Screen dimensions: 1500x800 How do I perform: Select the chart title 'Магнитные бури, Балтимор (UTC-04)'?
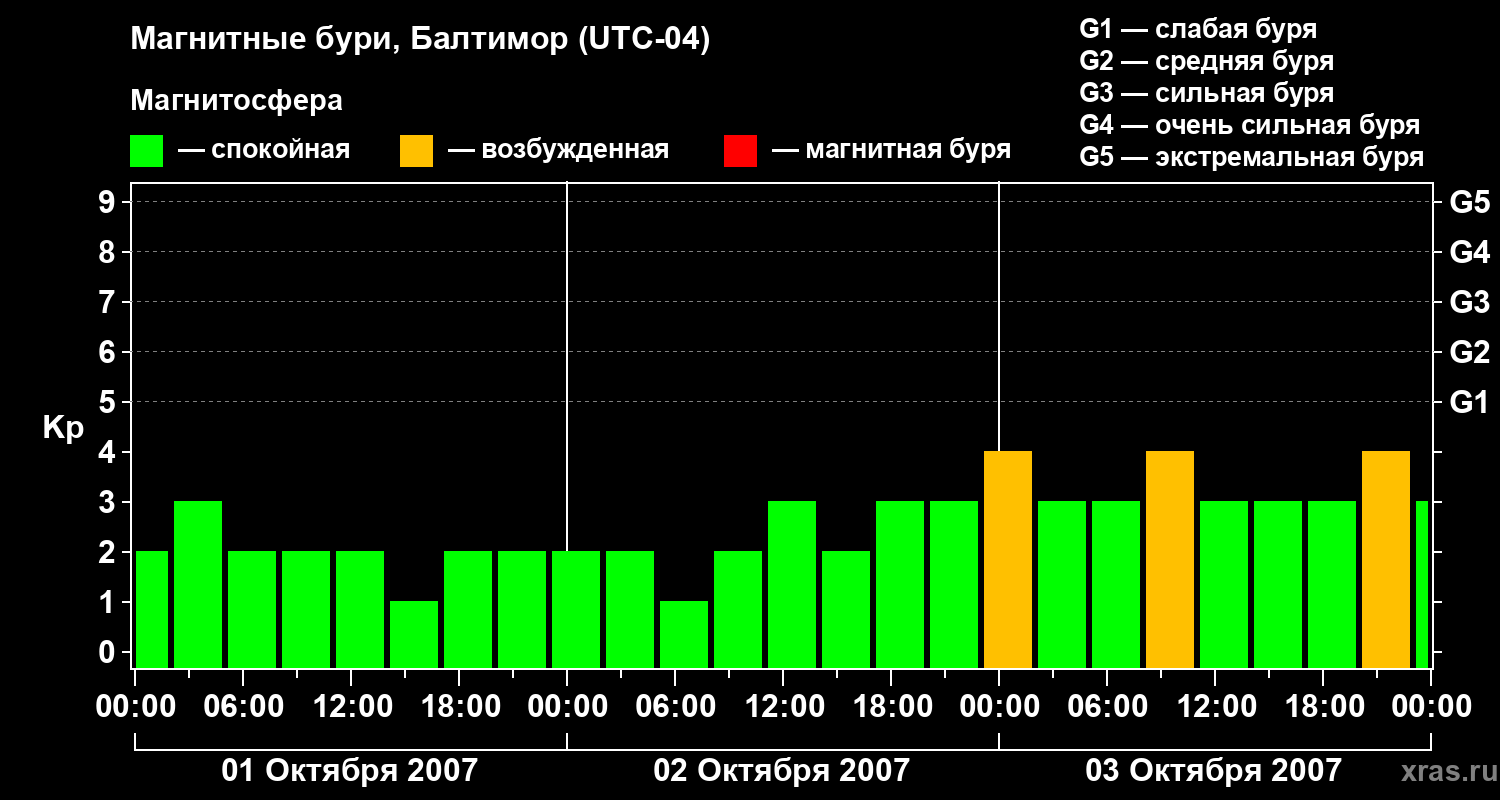(420, 40)
